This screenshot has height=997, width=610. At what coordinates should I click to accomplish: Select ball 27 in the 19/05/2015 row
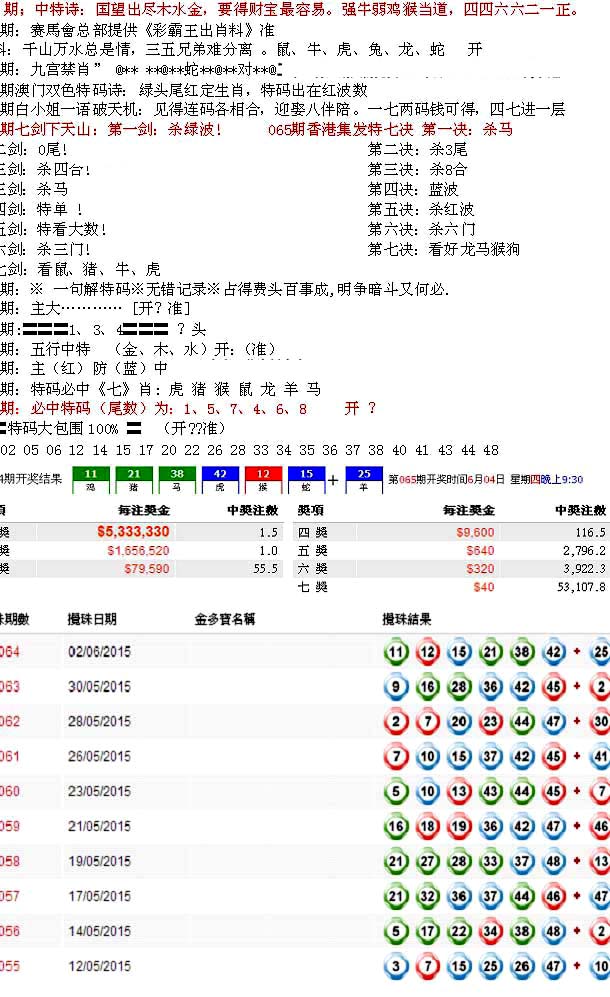[x=427, y=862]
